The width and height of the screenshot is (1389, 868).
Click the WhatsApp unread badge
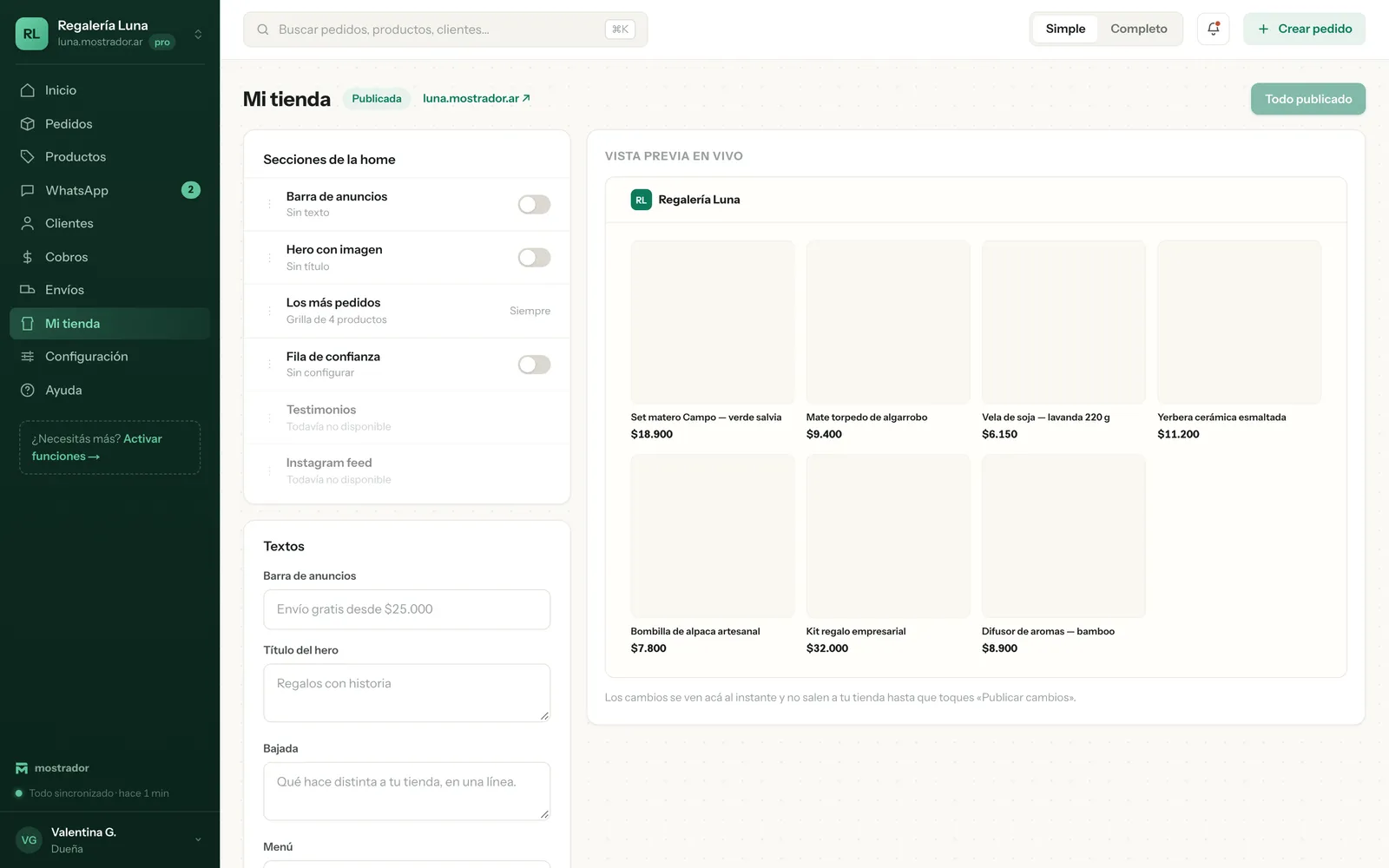(191, 190)
